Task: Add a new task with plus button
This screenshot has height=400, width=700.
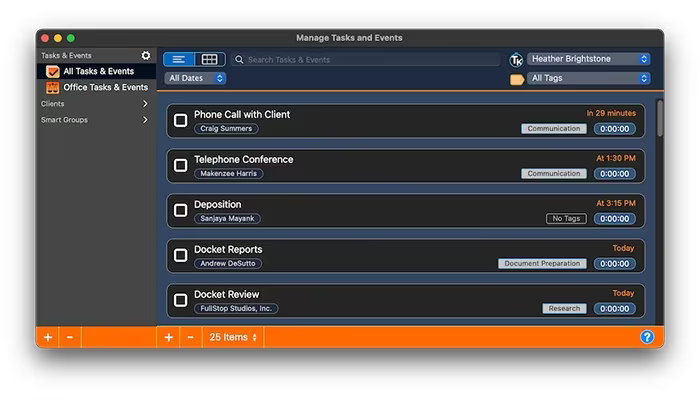Action: [x=168, y=338]
